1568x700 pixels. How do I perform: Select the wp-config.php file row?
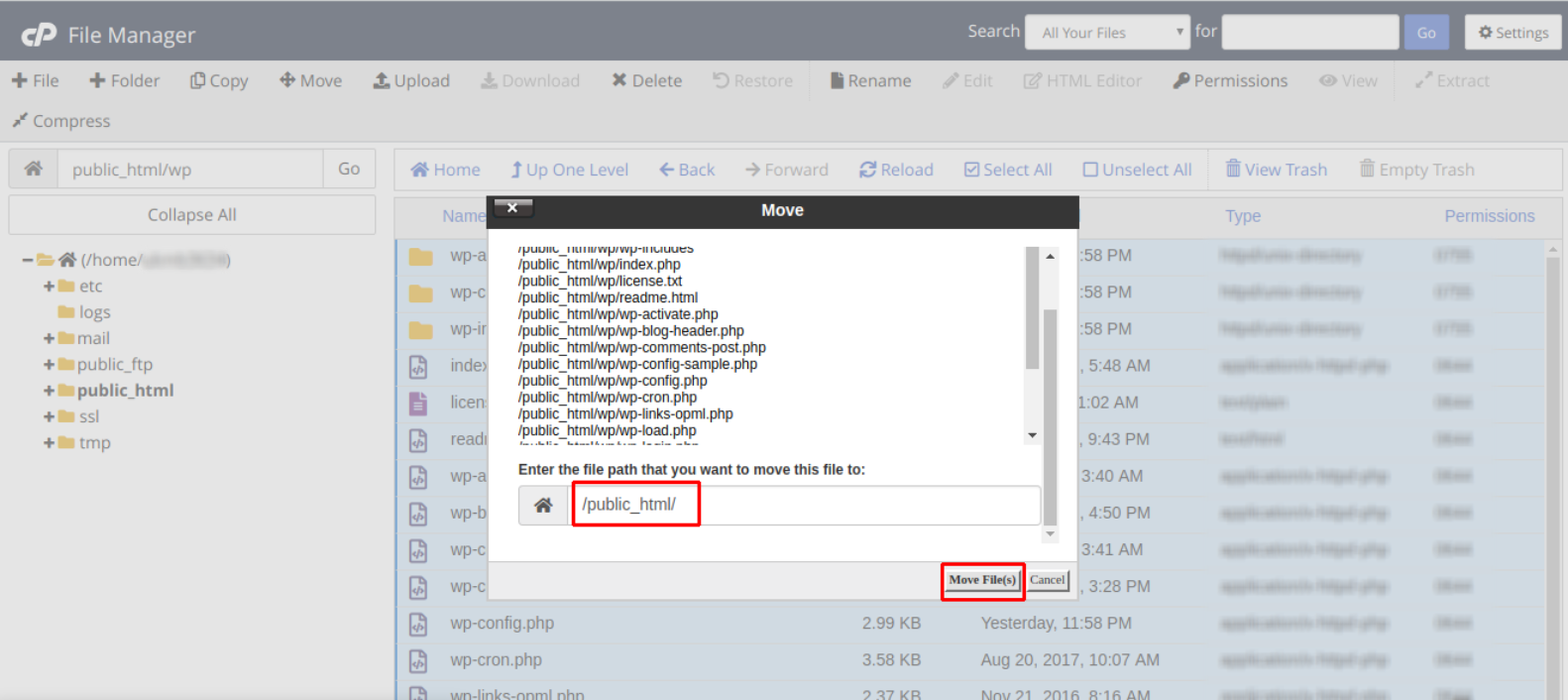tap(971, 624)
